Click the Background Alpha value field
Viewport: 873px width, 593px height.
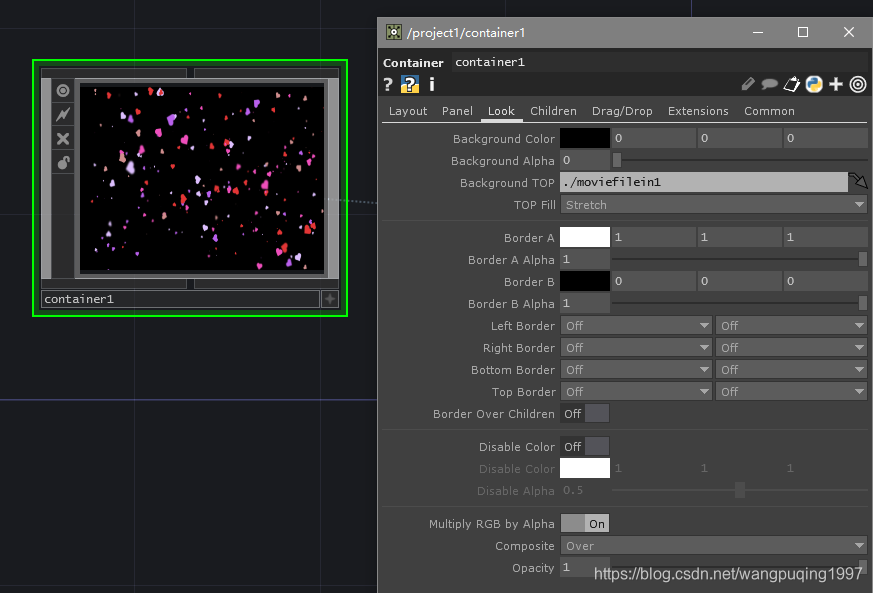pyautogui.click(x=585, y=160)
